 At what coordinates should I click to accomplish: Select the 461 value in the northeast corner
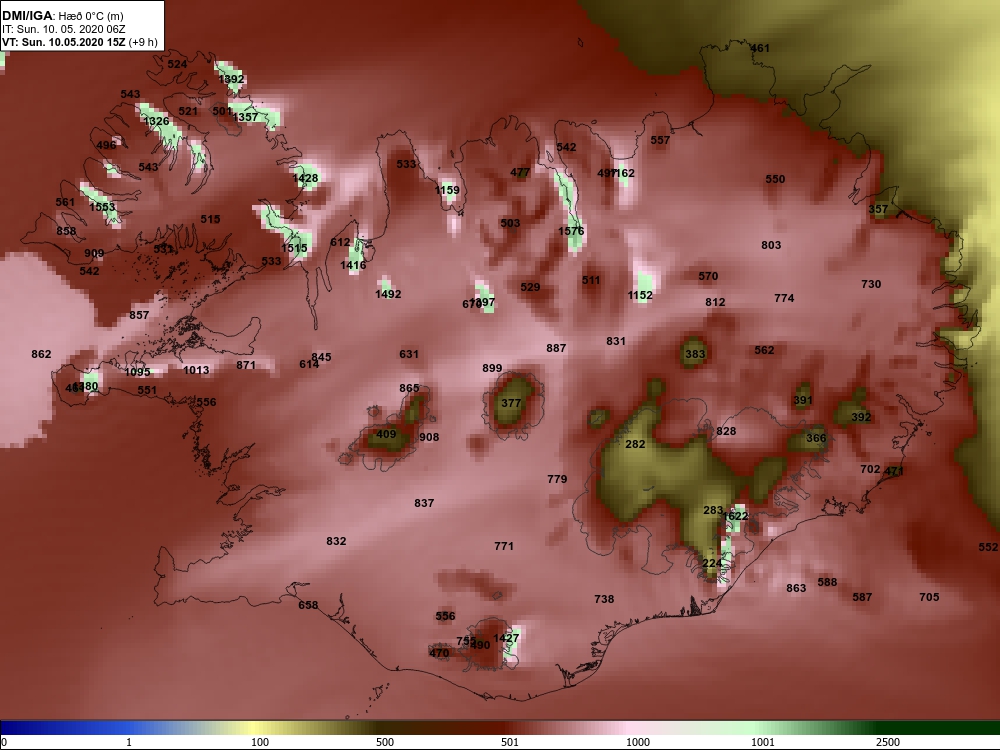point(760,48)
